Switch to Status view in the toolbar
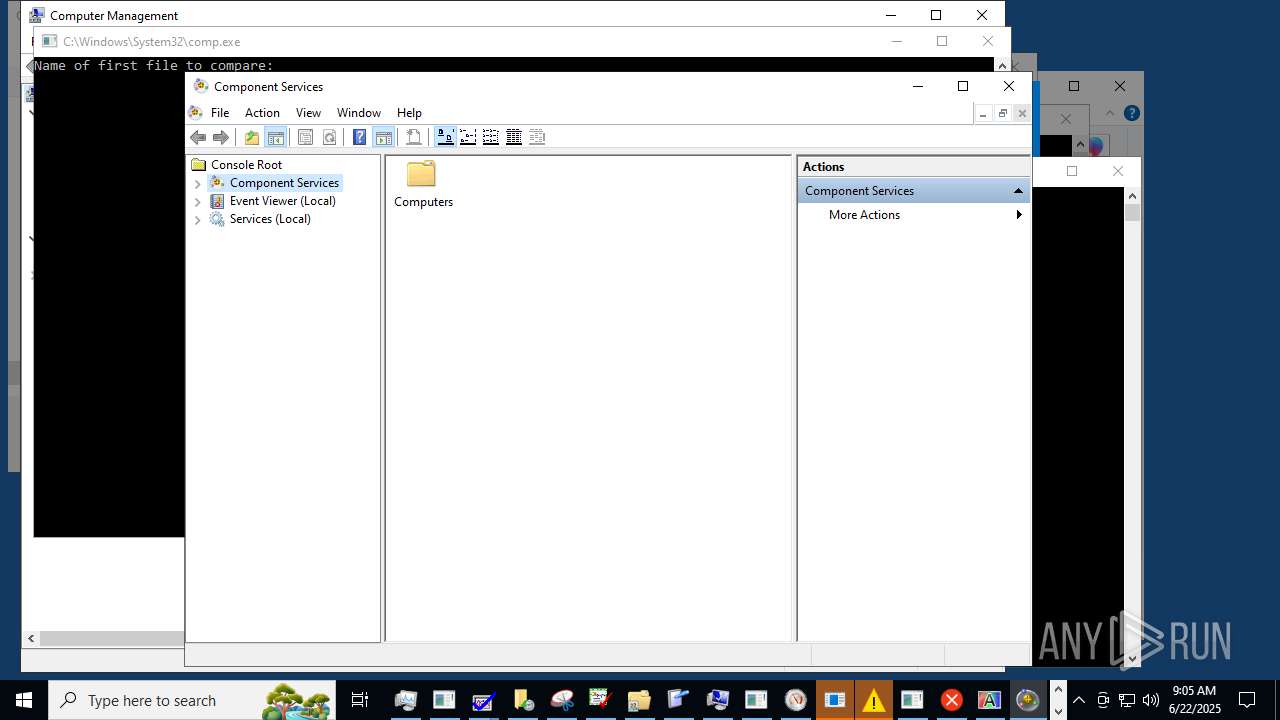1280x720 pixels. (x=537, y=137)
